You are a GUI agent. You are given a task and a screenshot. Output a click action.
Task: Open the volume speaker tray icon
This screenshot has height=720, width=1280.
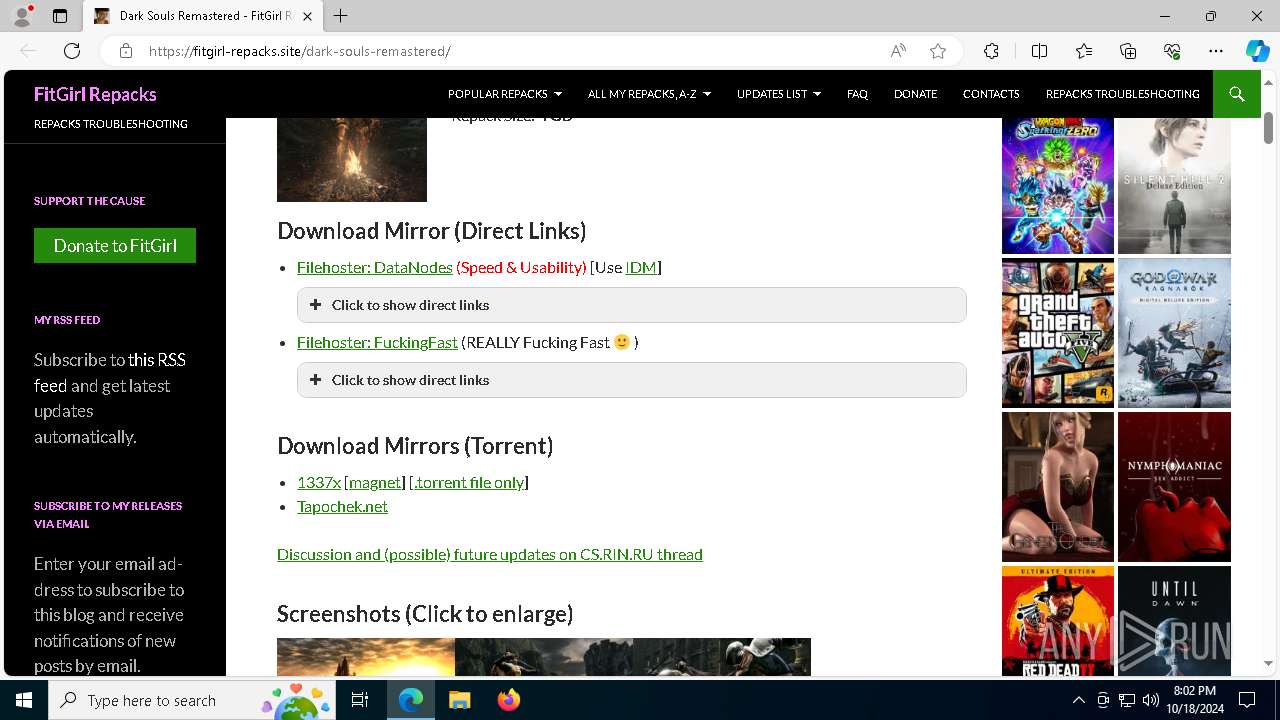pos(1150,700)
